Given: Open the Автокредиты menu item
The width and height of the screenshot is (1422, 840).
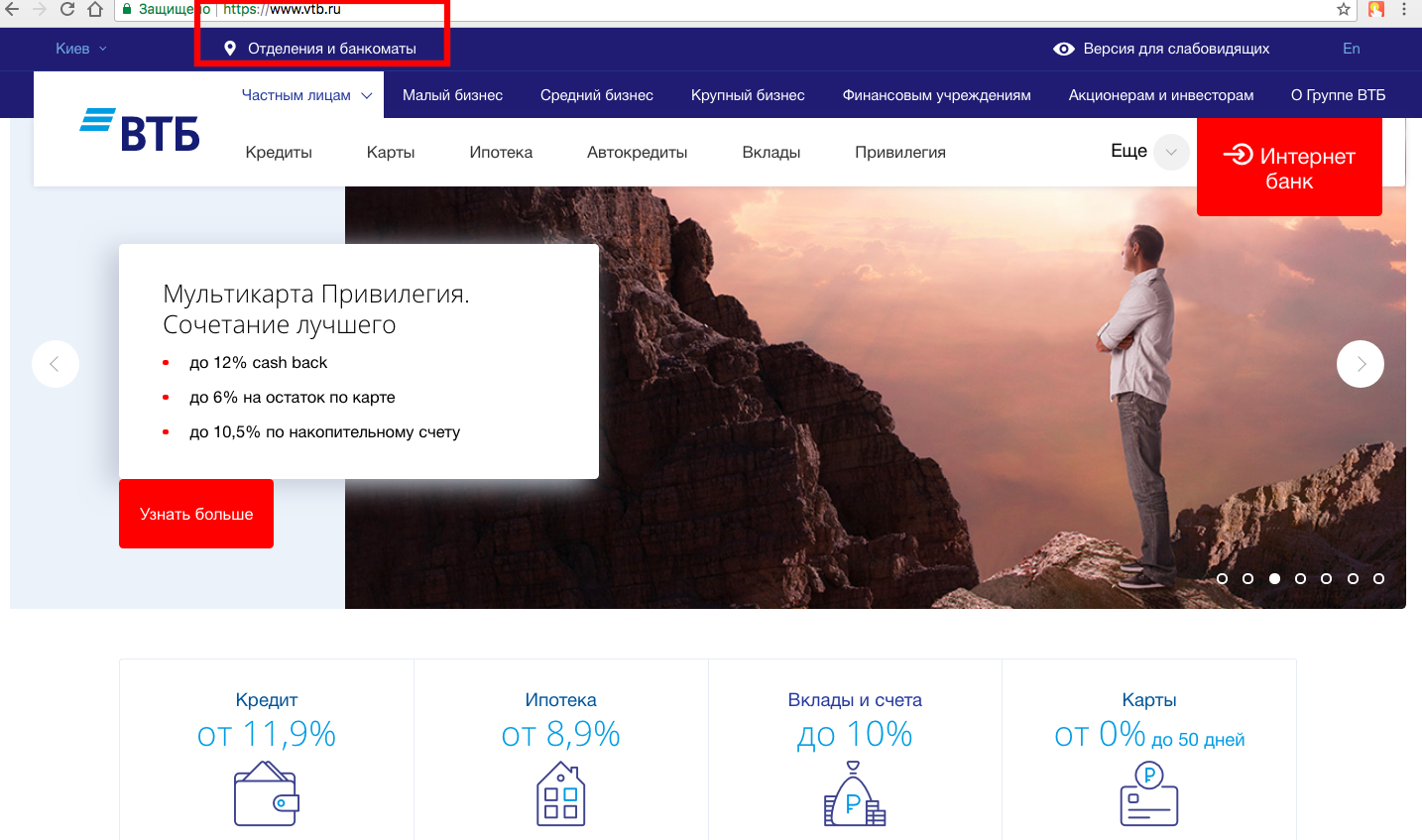Looking at the screenshot, I should 637,153.
